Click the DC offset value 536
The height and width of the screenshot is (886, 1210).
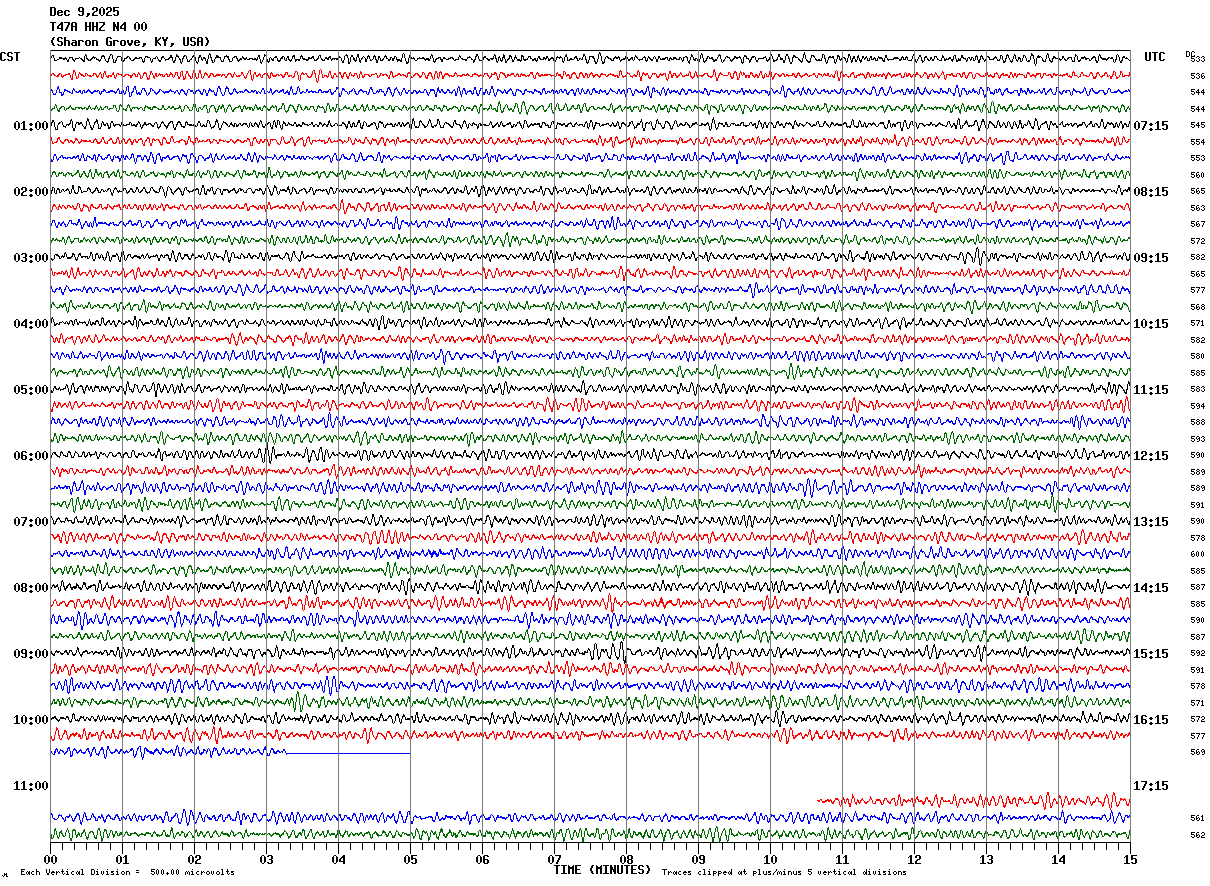(x=1197, y=76)
